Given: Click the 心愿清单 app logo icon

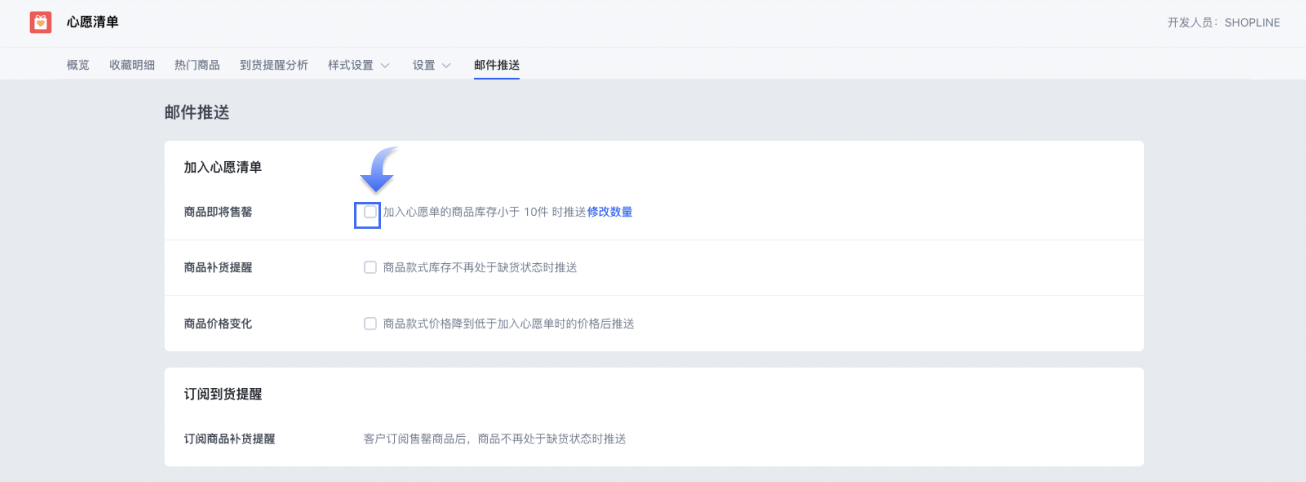Looking at the screenshot, I should [41, 22].
